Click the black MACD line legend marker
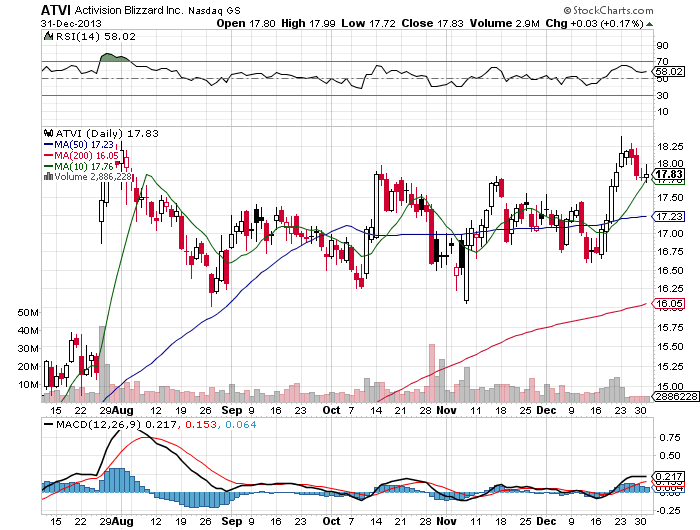700x530 pixels. (48, 424)
